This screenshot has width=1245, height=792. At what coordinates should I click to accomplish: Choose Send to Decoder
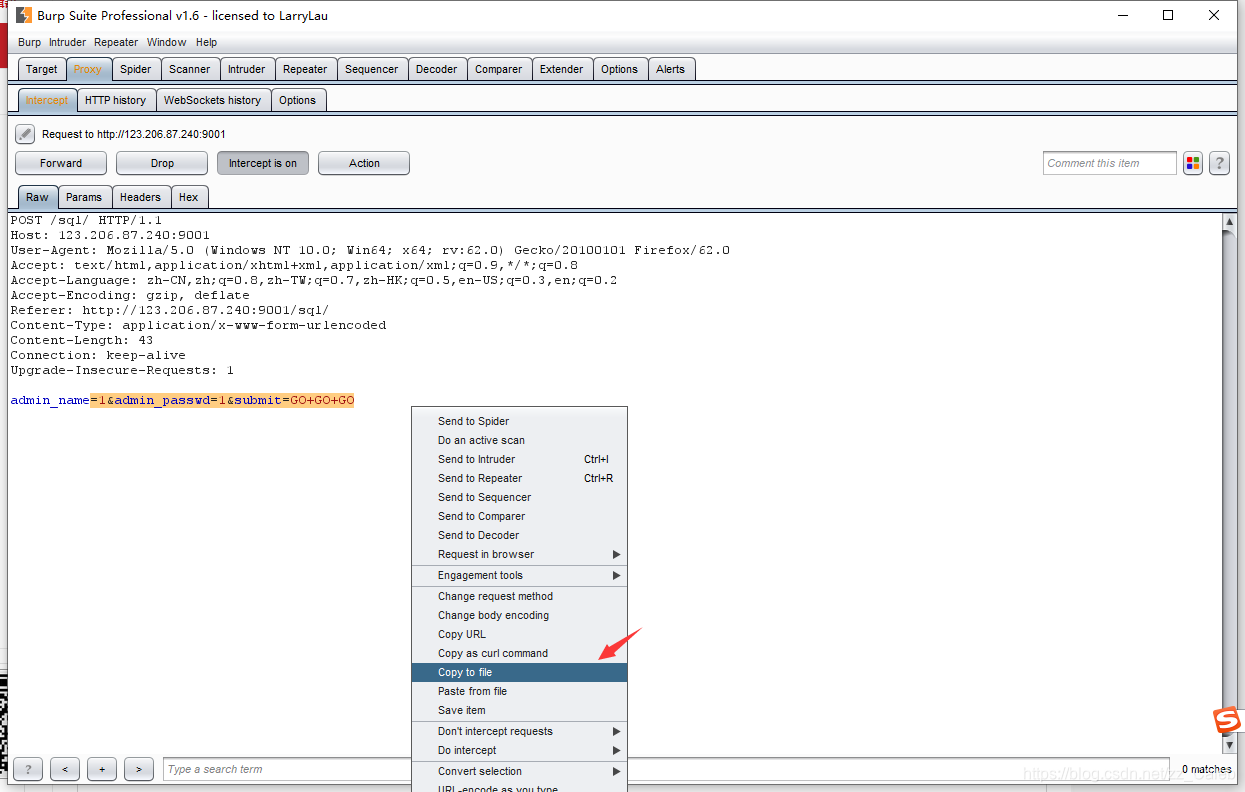519,535
